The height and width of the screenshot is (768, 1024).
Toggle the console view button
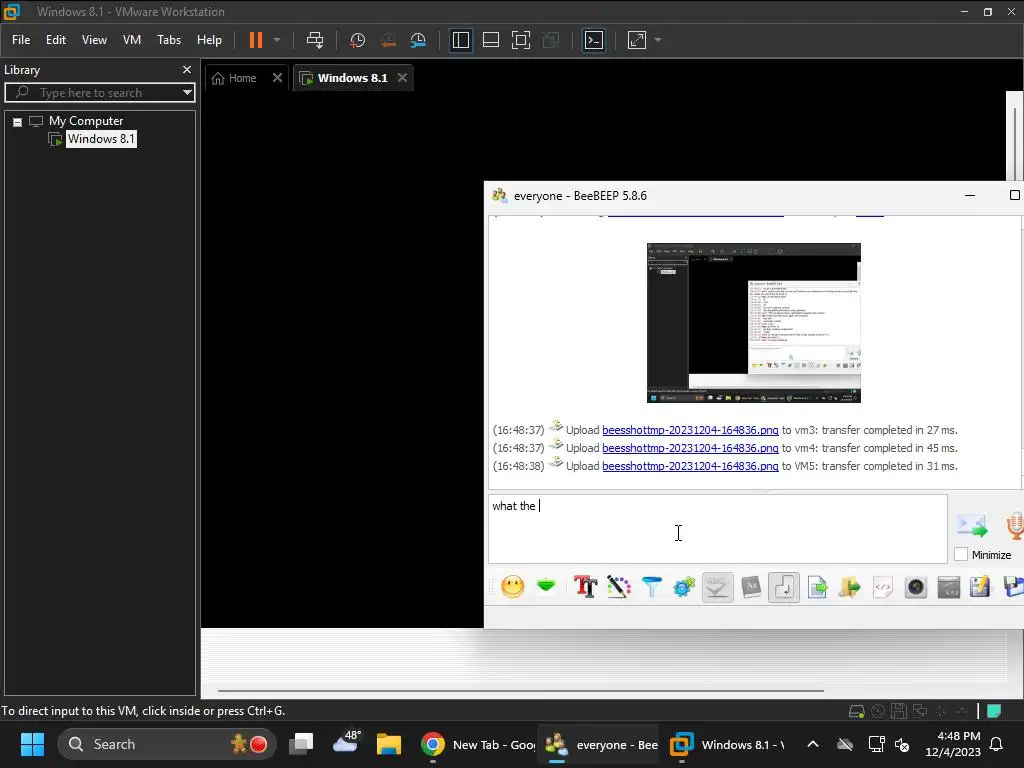[x=594, y=40]
